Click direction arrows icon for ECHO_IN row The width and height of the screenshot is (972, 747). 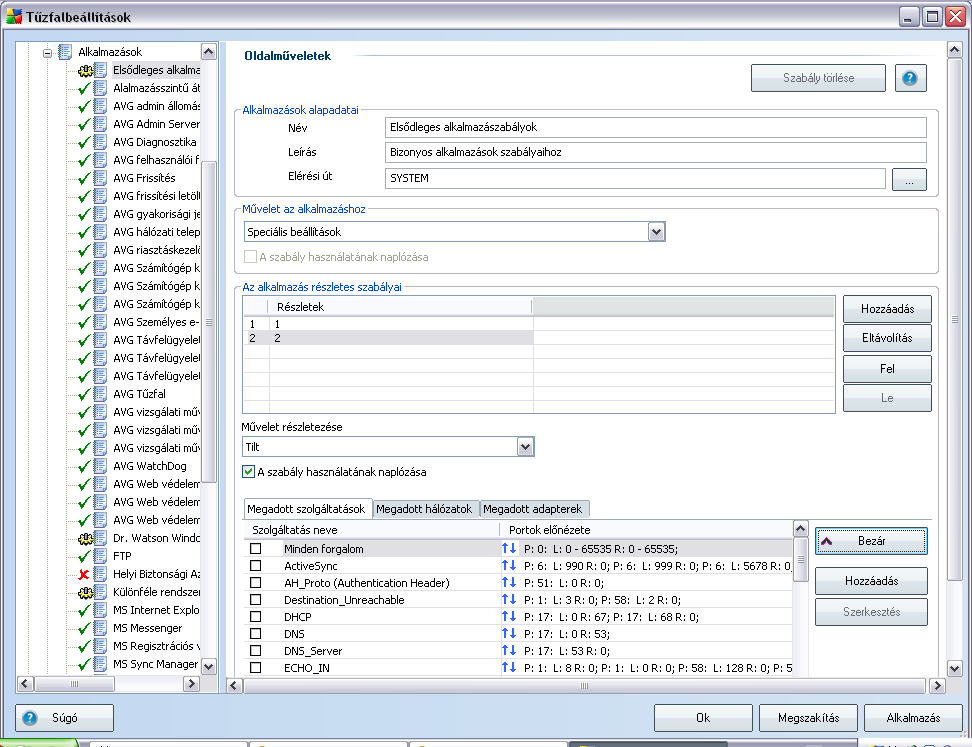tap(509, 667)
